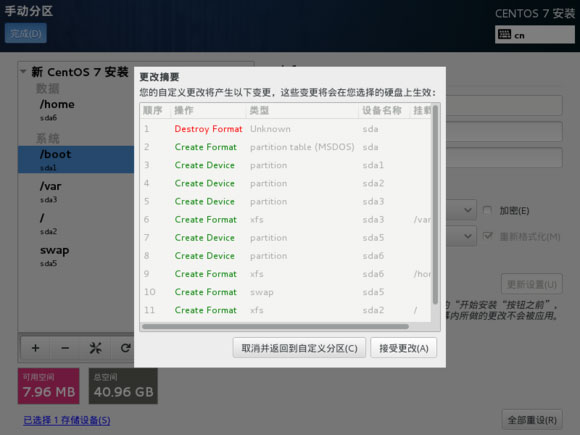
Task: Click the horizontal scrollbar of change summary
Action: click(x=276, y=327)
